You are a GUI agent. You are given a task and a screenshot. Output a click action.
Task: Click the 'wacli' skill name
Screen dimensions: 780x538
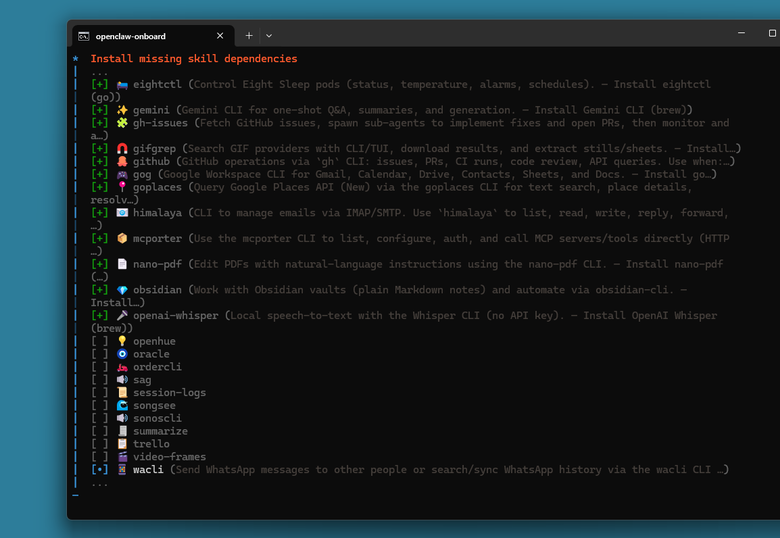148,470
